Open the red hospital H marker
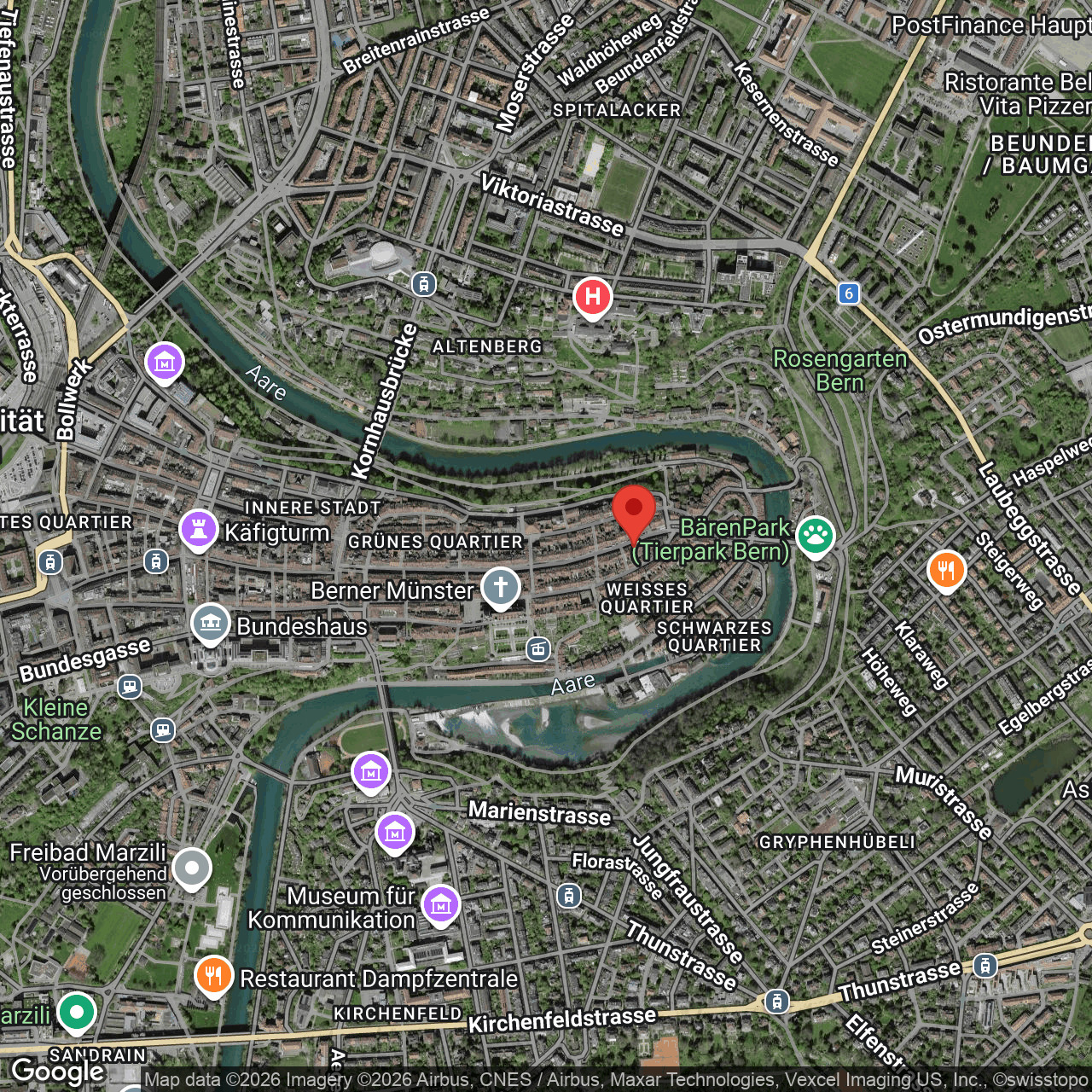This screenshot has width=1092, height=1092. tap(592, 299)
